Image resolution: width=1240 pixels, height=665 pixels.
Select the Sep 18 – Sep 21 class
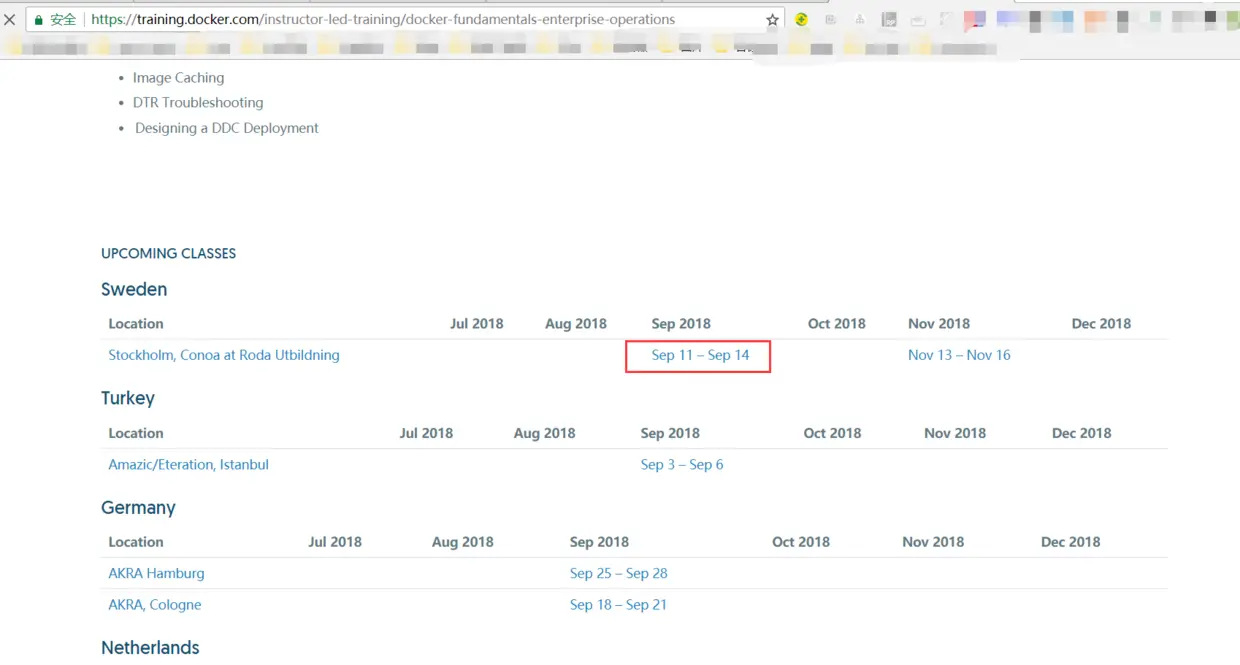(618, 605)
